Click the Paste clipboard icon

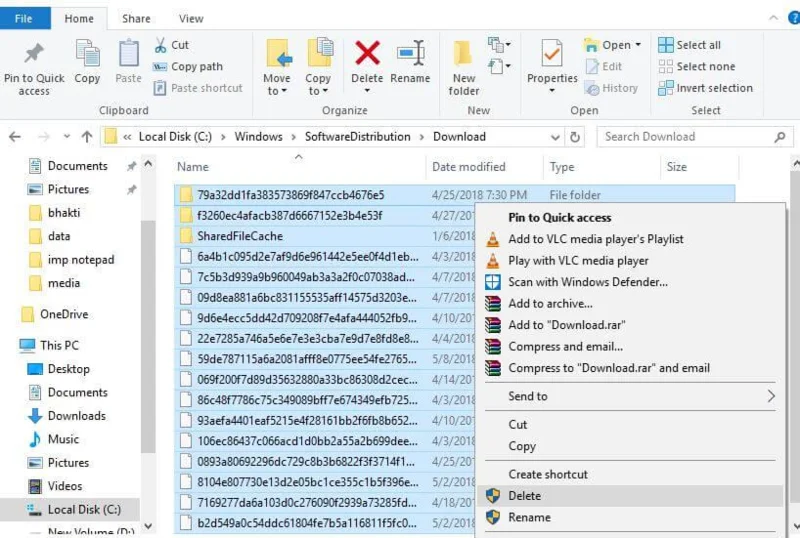129,53
